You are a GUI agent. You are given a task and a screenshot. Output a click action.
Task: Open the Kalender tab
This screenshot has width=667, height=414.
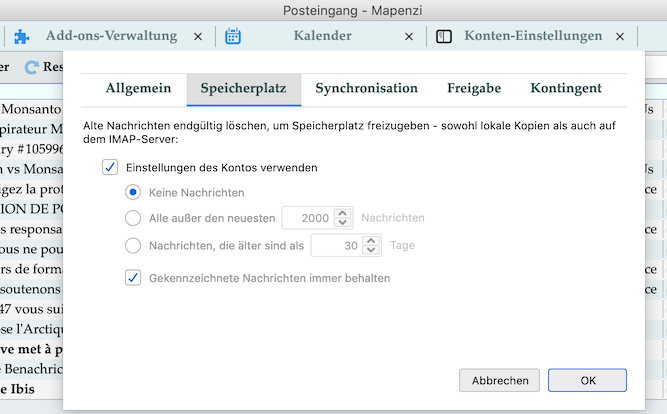coord(322,36)
